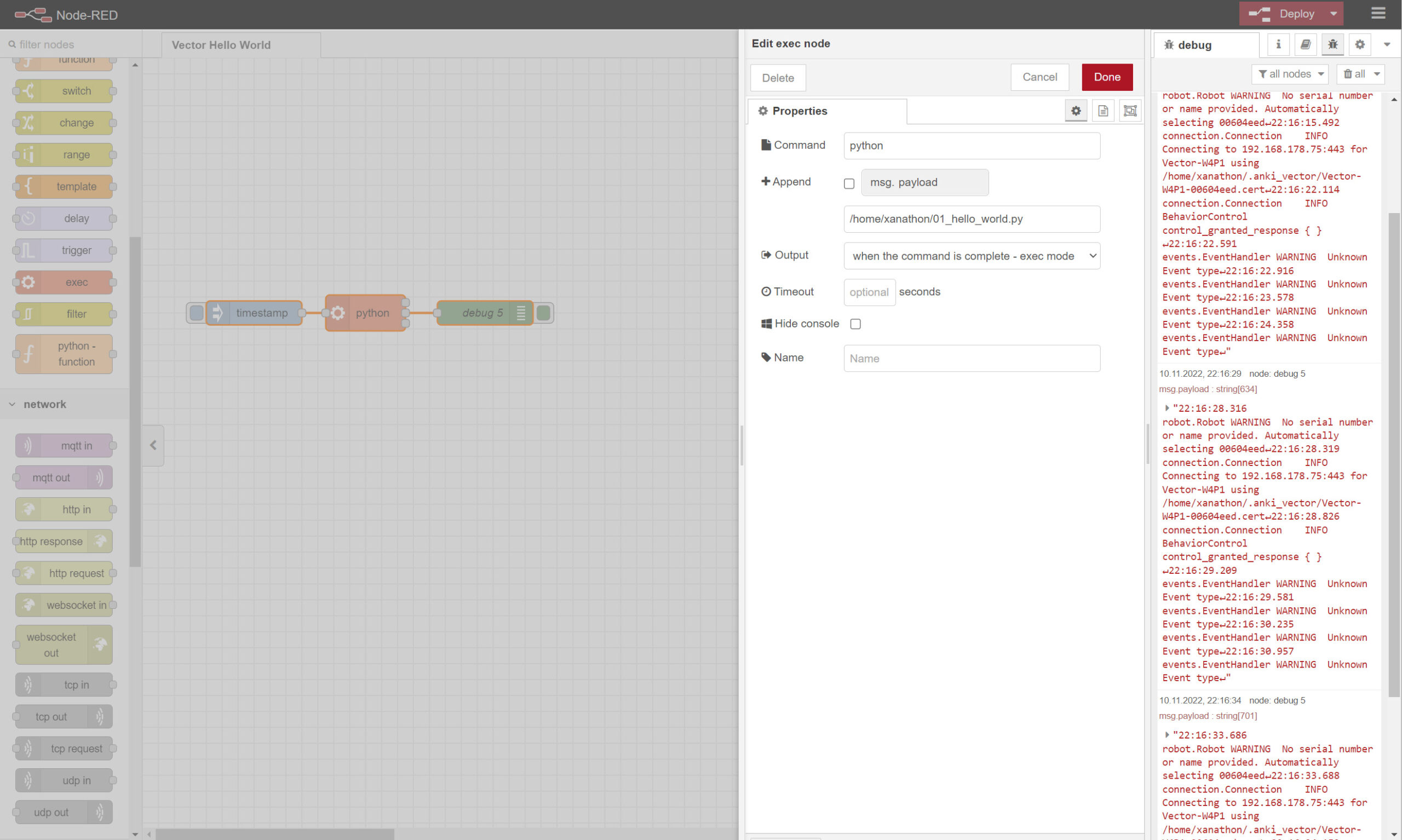Screen dimensions: 1402x840
Task: Open the main hamburger menu
Action: [x=1378, y=14]
